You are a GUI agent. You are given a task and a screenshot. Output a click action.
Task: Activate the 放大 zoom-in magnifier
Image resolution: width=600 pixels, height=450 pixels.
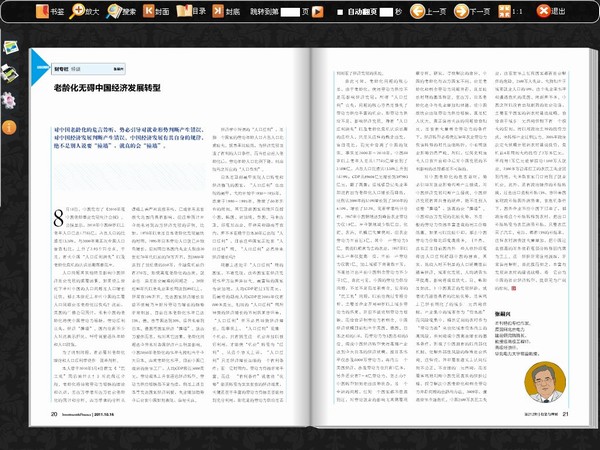tap(84, 11)
